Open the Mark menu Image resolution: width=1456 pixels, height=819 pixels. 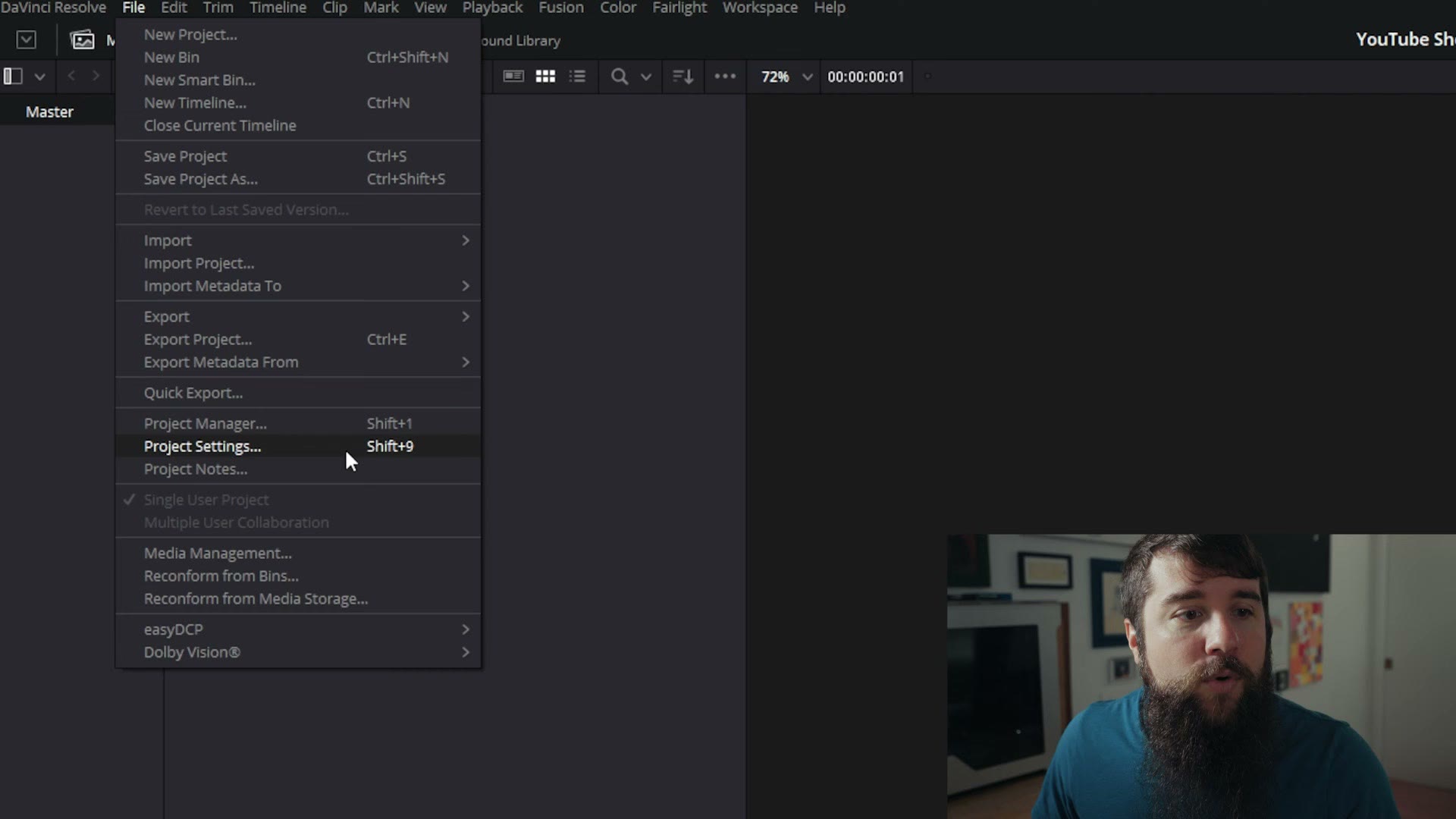(381, 8)
